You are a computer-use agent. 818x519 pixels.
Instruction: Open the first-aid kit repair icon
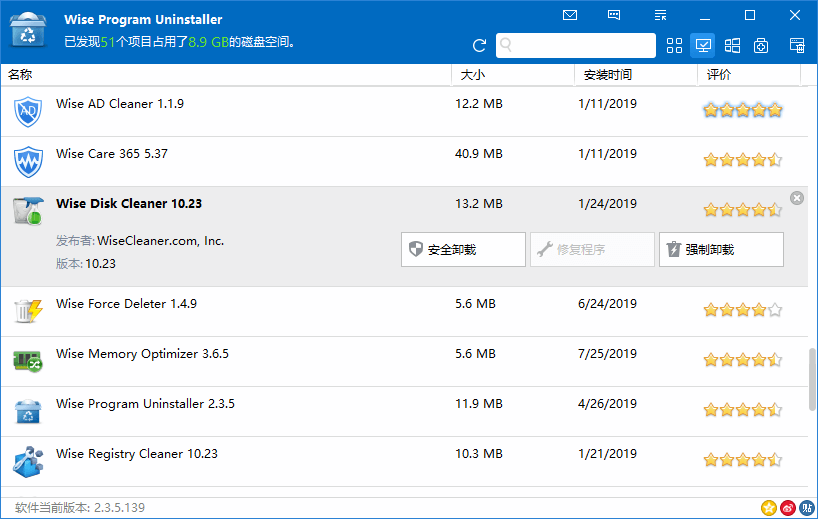coord(761,45)
